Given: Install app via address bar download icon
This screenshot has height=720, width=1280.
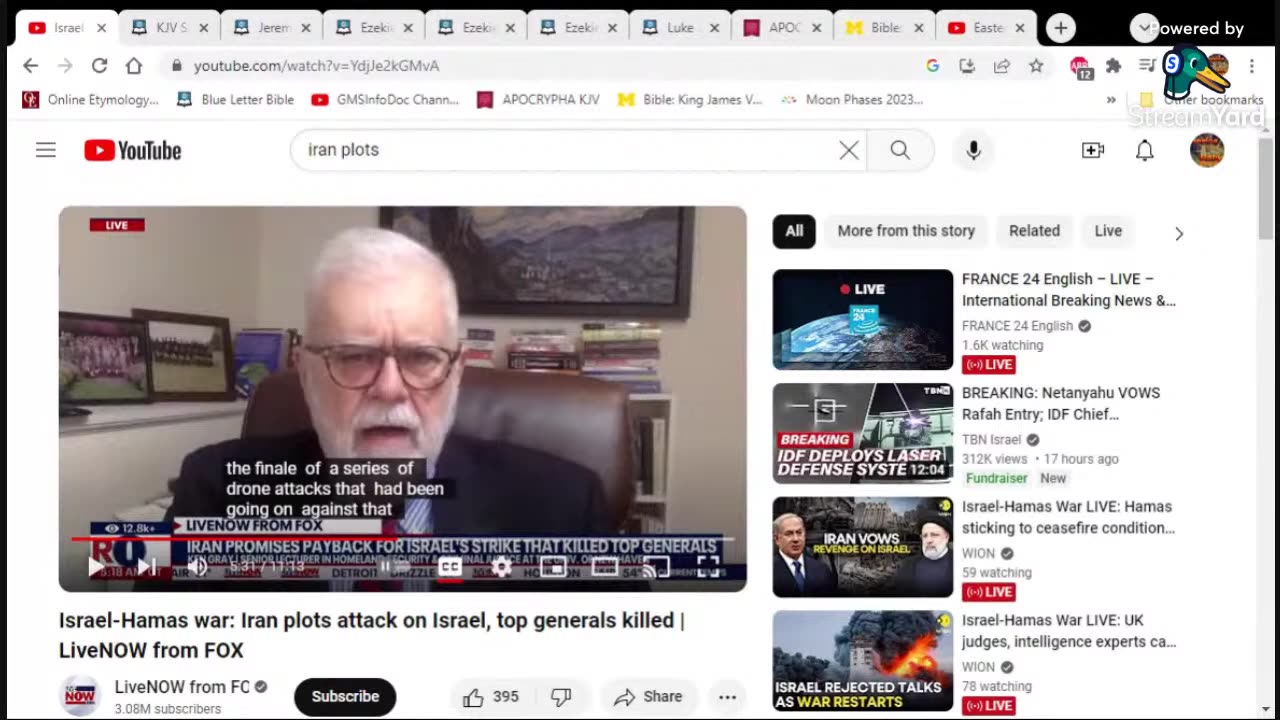Looking at the screenshot, I should pos(967,66).
